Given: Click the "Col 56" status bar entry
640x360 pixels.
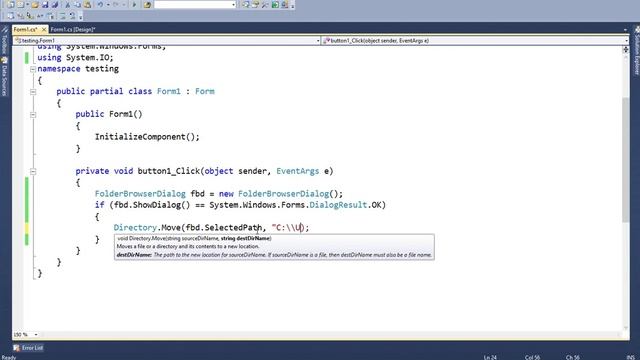Looking at the screenshot, I should coord(532,357).
